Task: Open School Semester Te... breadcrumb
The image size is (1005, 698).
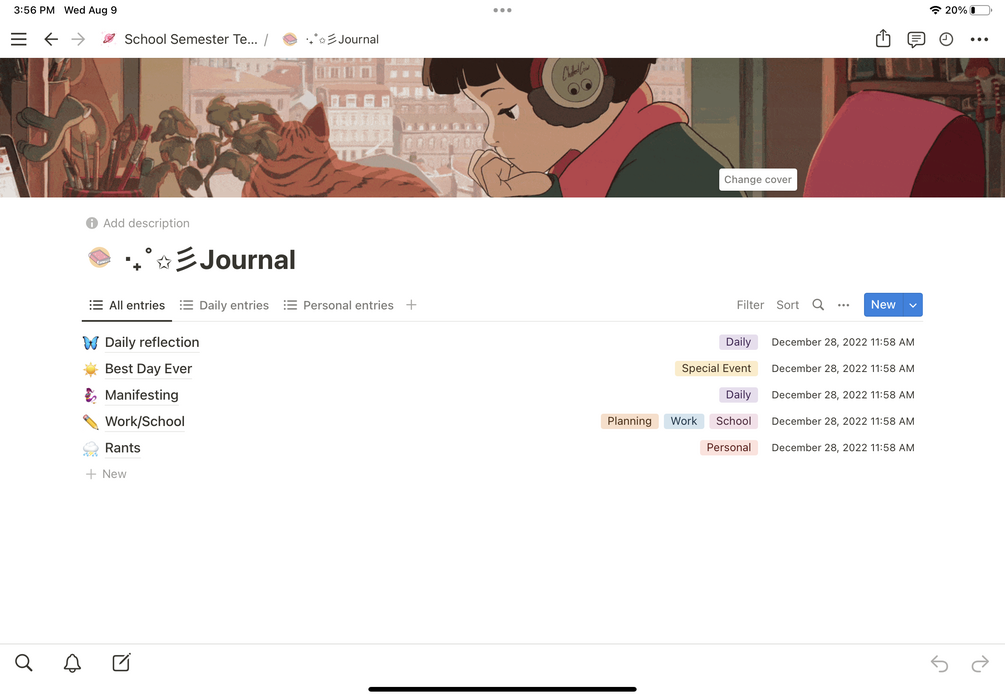Action: [x=180, y=39]
